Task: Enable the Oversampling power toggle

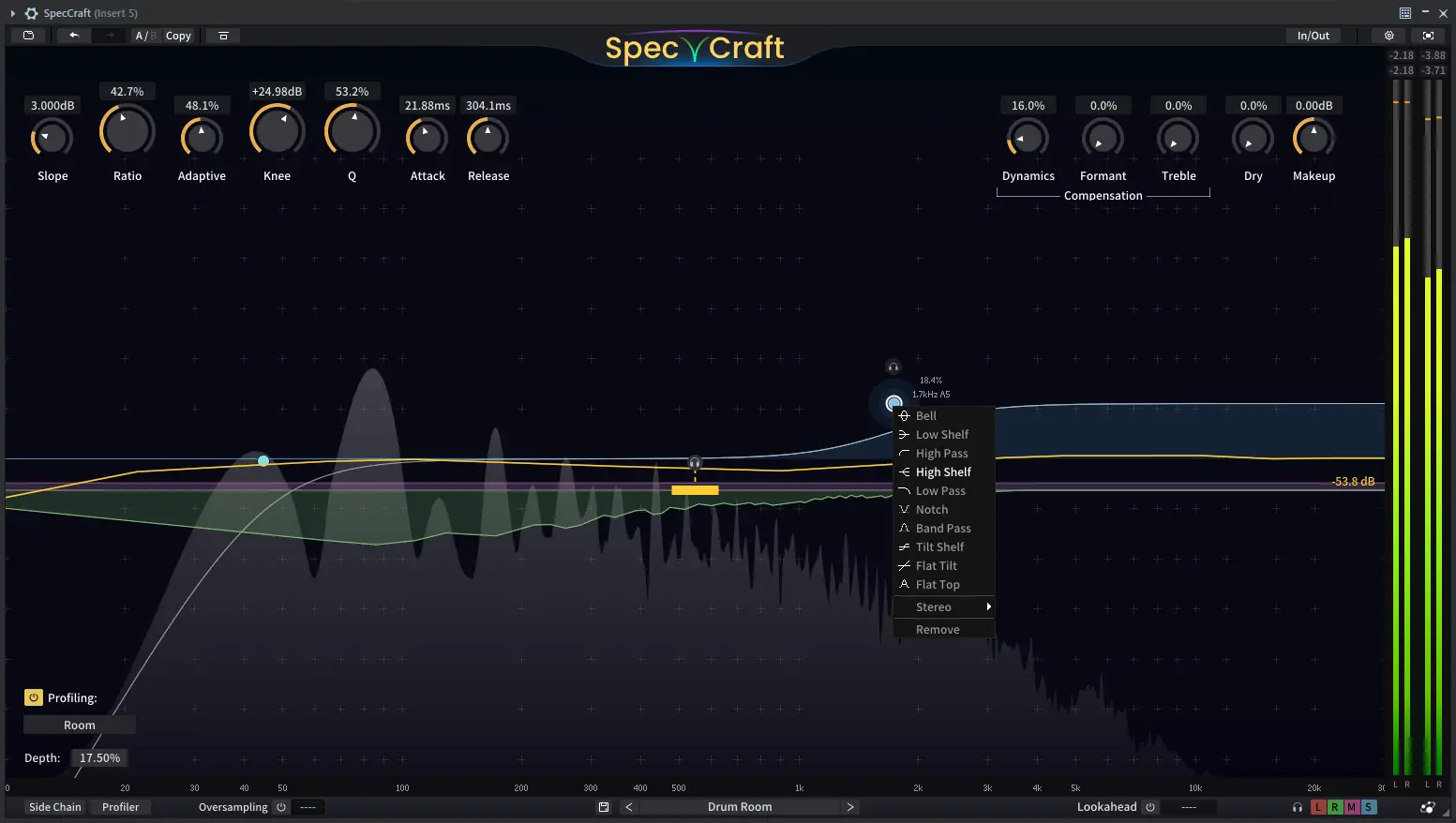Action: click(x=282, y=807)
